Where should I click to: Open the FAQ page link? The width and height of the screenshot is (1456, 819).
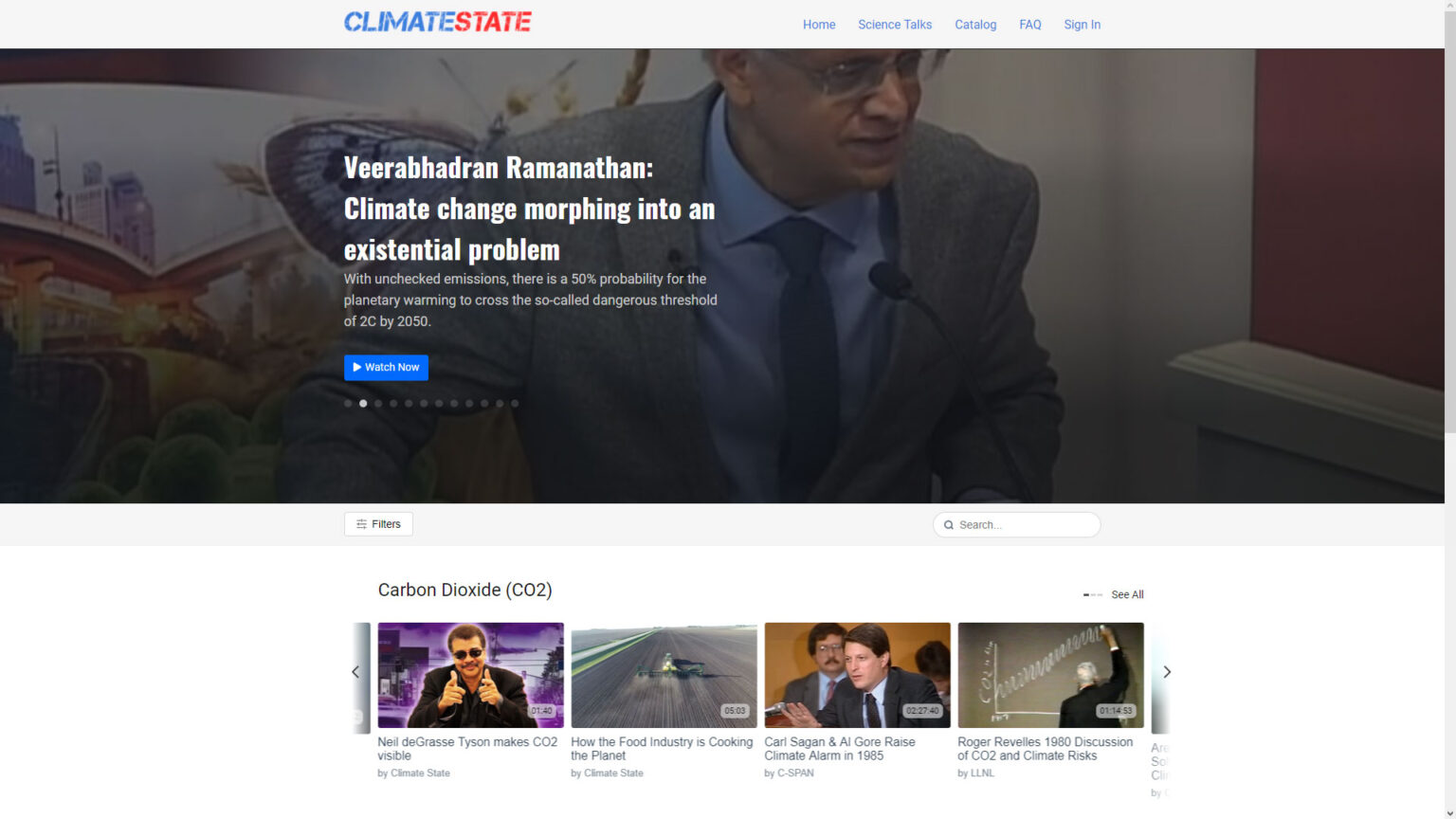[1030, 25]
